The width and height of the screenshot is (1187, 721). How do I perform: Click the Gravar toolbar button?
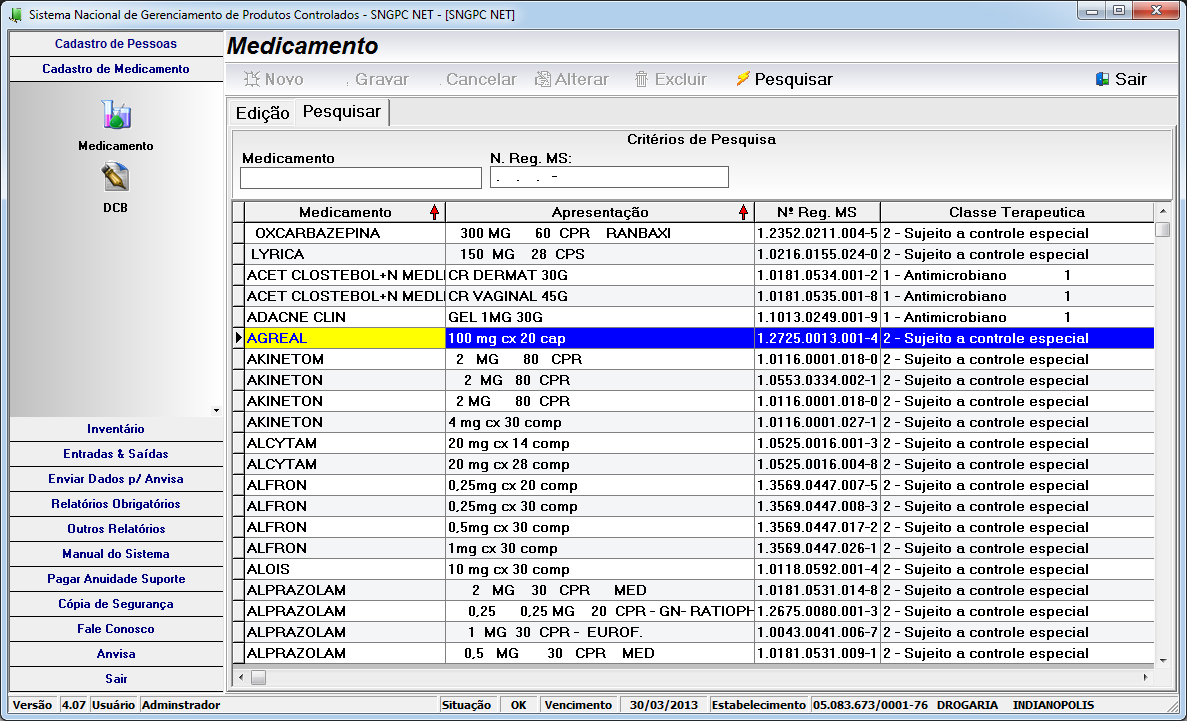click(x=376, y=80)
